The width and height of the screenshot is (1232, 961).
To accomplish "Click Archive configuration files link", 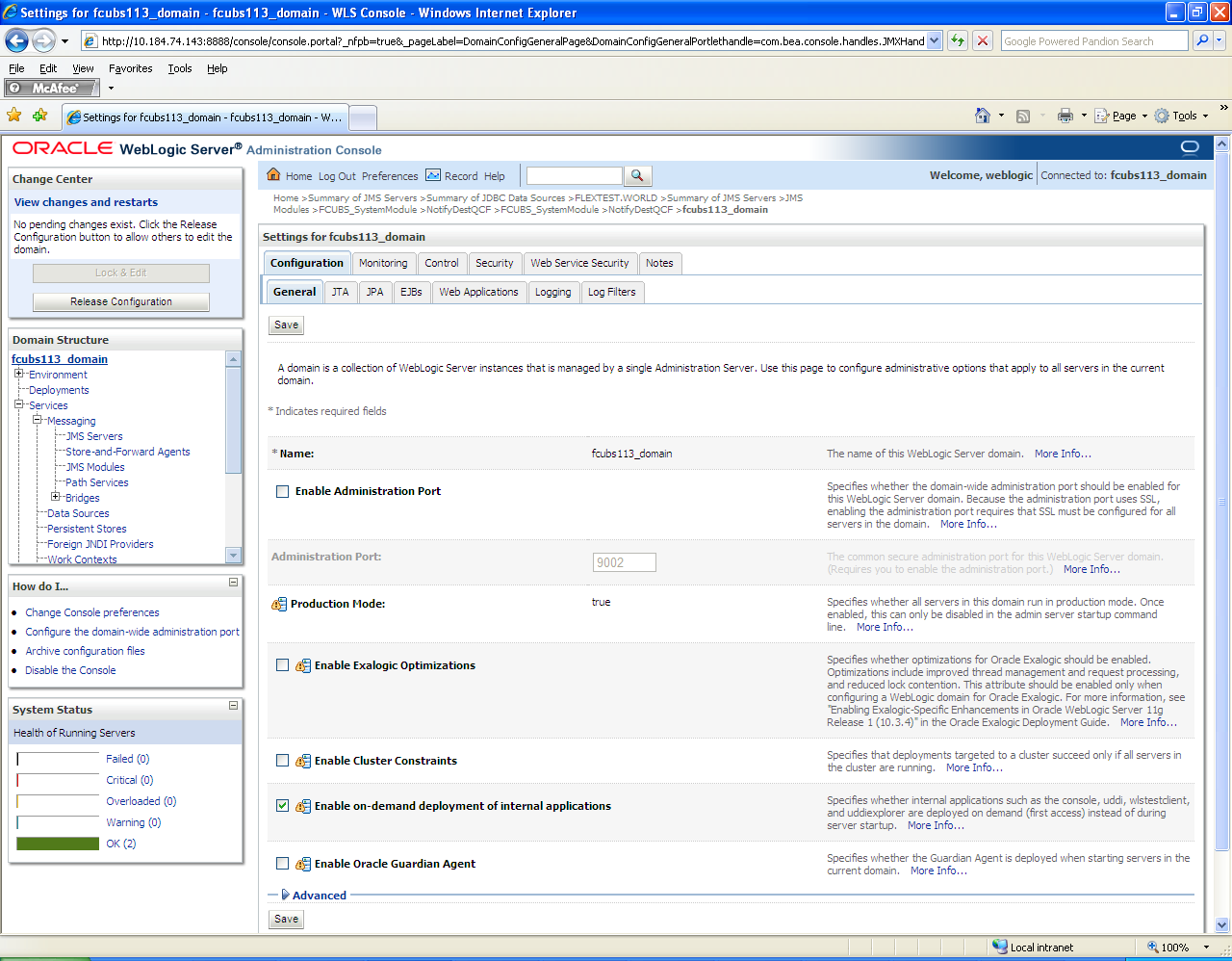I will tap(85, 651).
